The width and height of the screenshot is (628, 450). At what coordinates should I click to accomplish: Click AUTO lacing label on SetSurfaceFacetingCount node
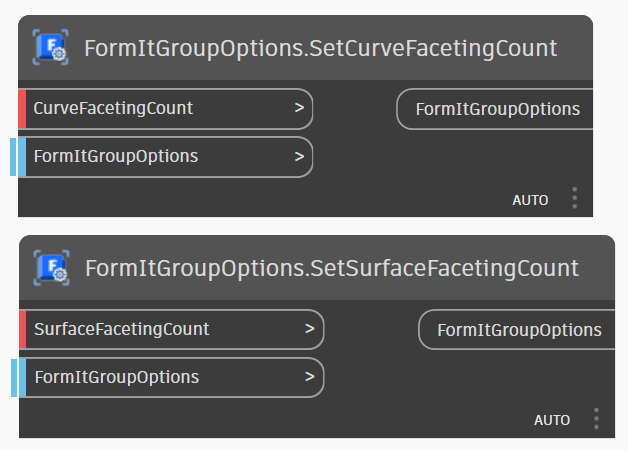[552, 420]
